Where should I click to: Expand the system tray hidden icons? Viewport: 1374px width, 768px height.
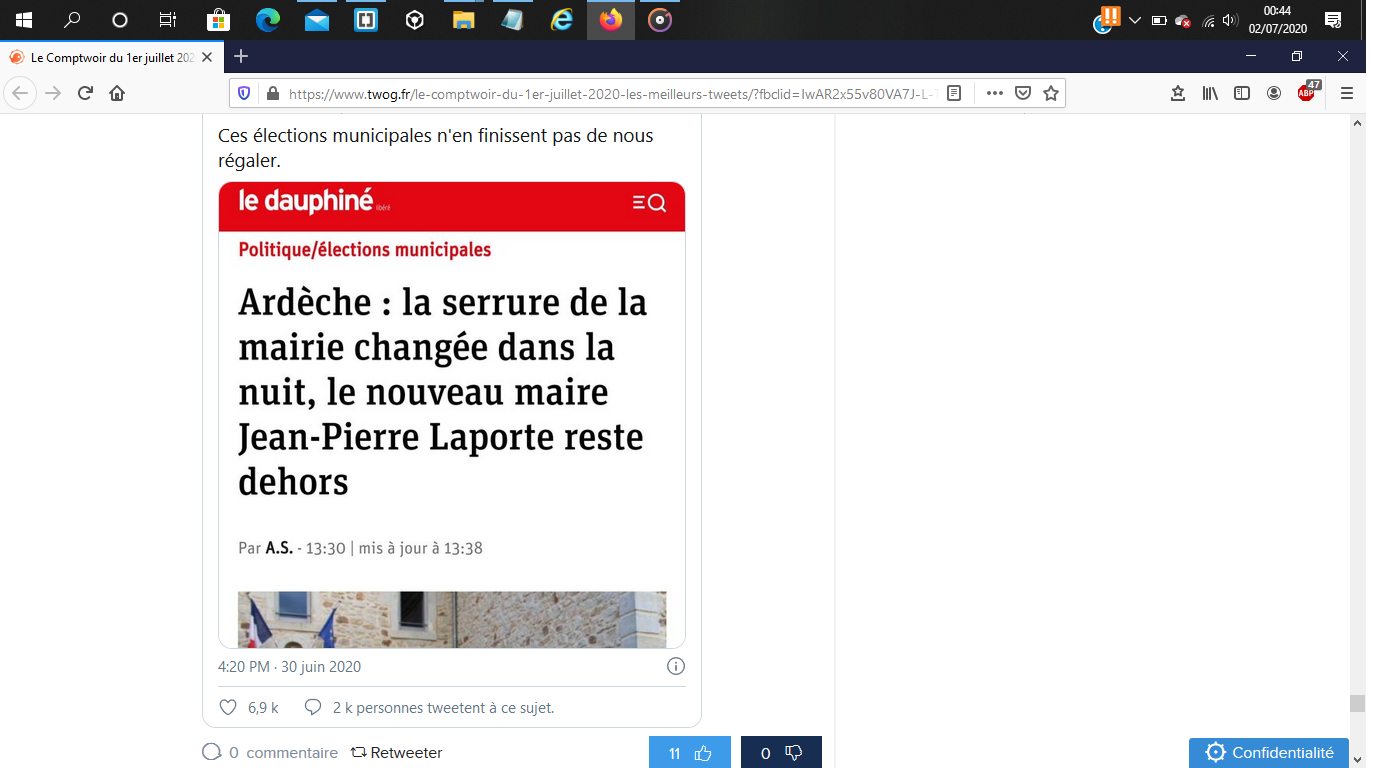[x=1134, y=20]
